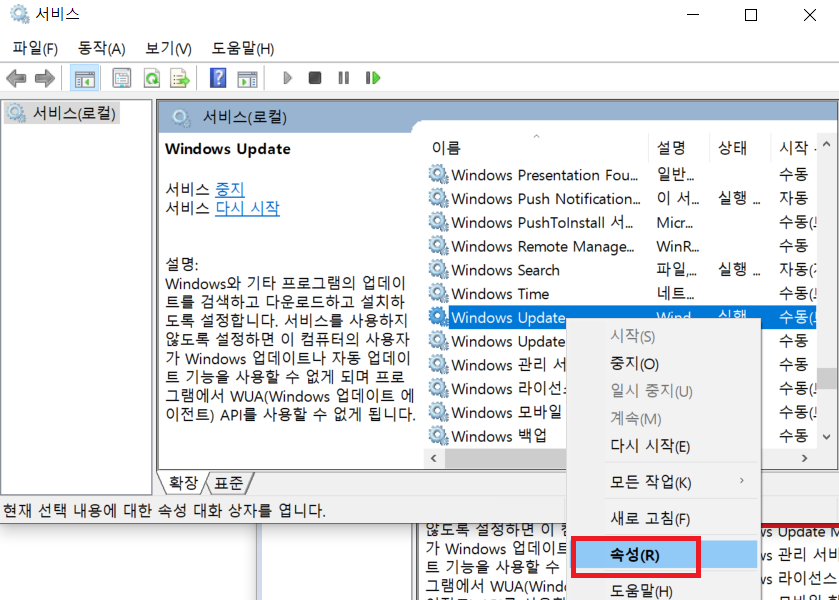
Task: Open the blue Help question mark icon
Action: click(218, 78)
